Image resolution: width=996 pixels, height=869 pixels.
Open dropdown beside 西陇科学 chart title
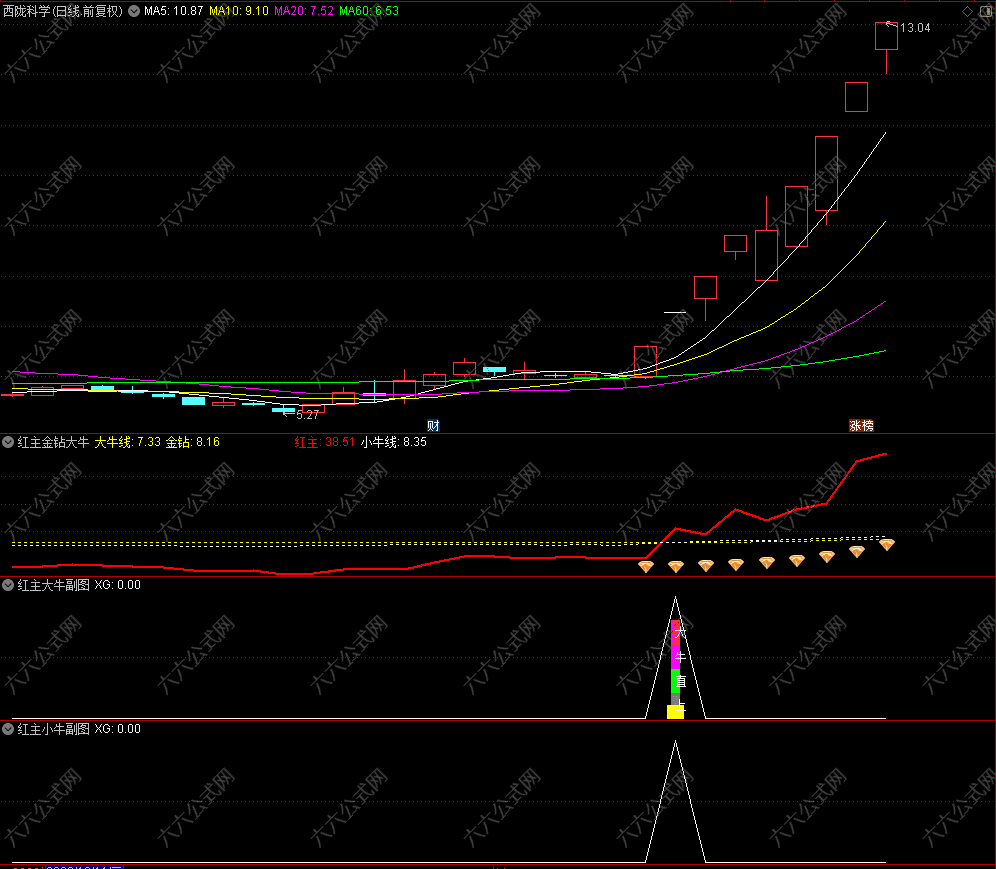[134, 11]
